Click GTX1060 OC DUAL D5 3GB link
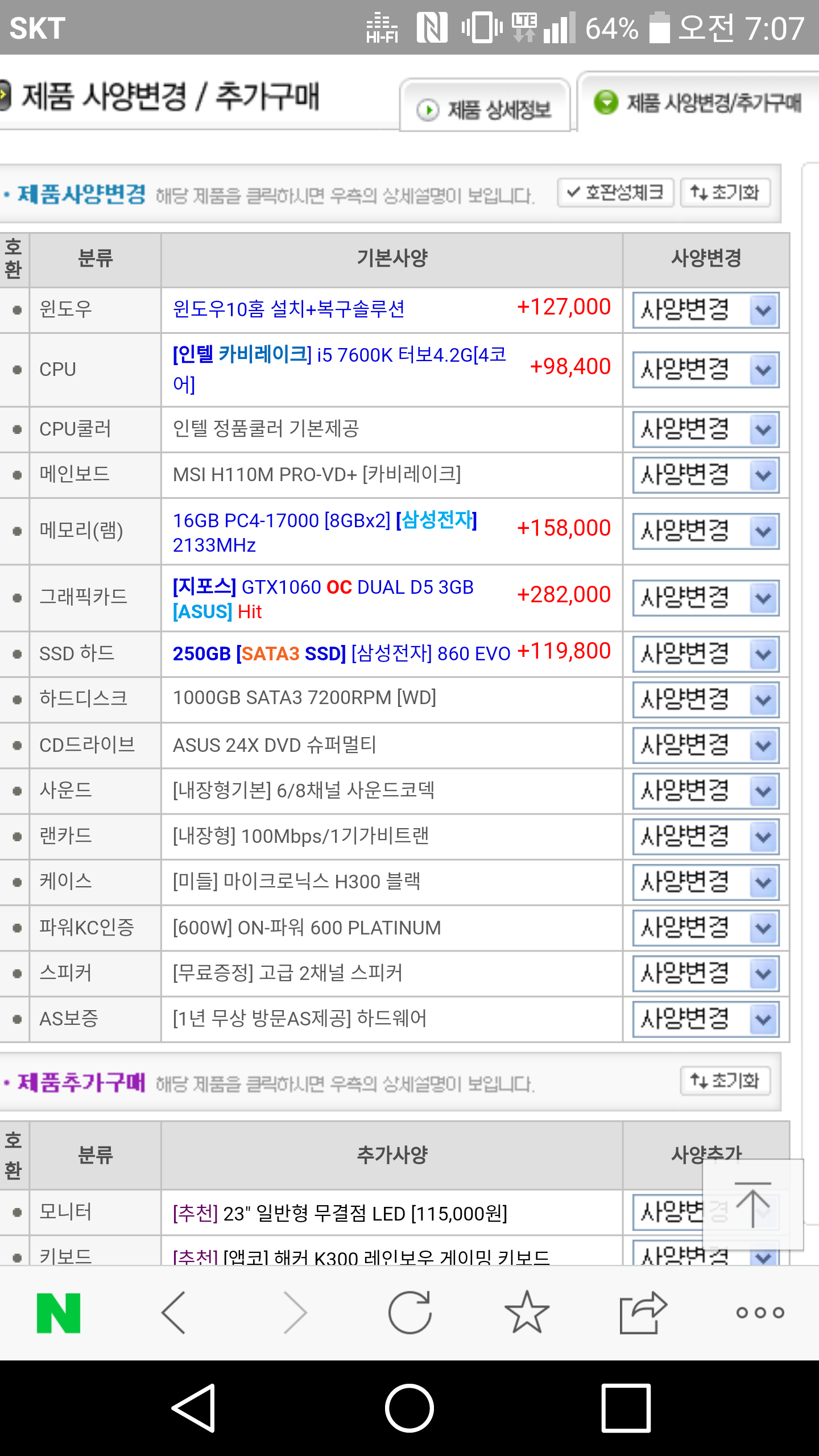The height and width of the screenshot is (1456, 819). (x=323, y=599)
